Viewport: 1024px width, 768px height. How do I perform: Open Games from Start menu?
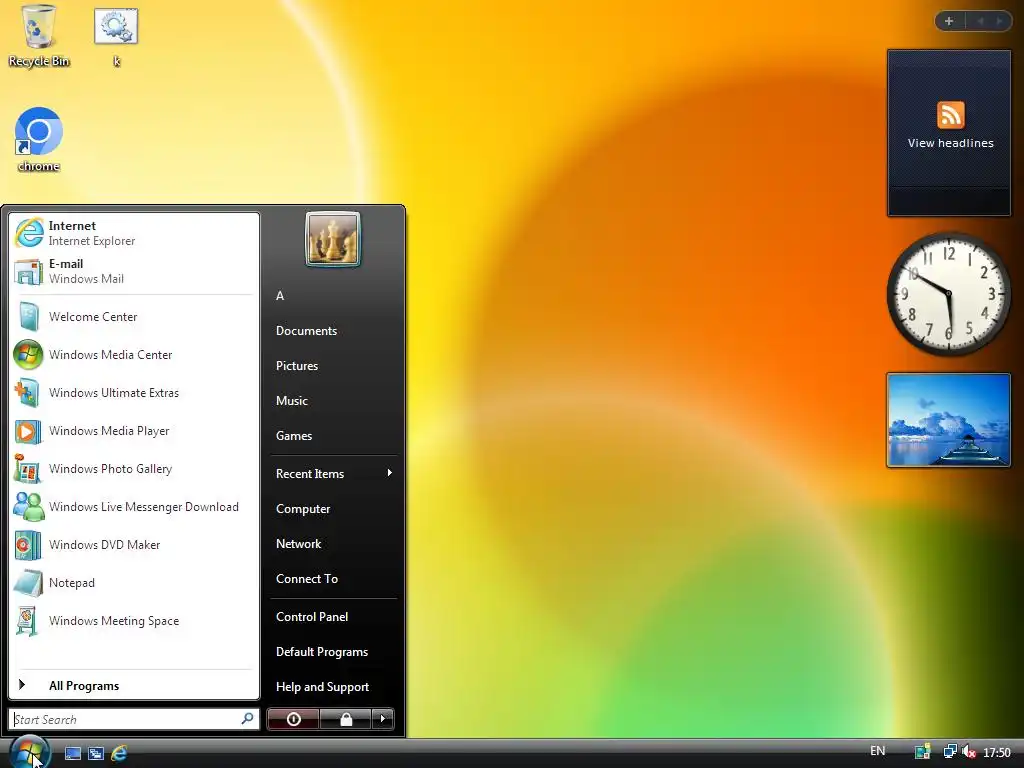[333, 436]
